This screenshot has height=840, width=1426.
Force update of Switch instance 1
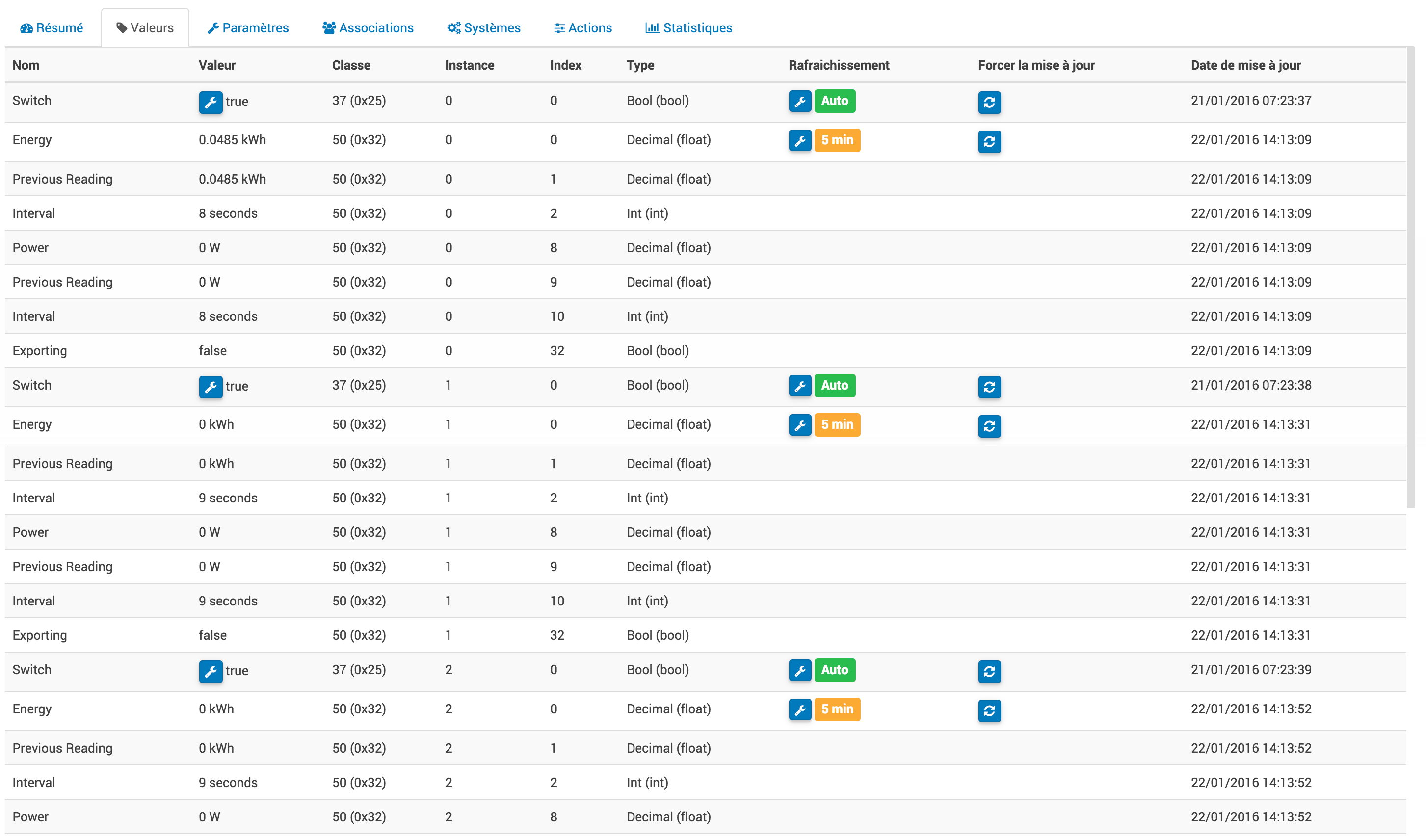tap(990, 387)
